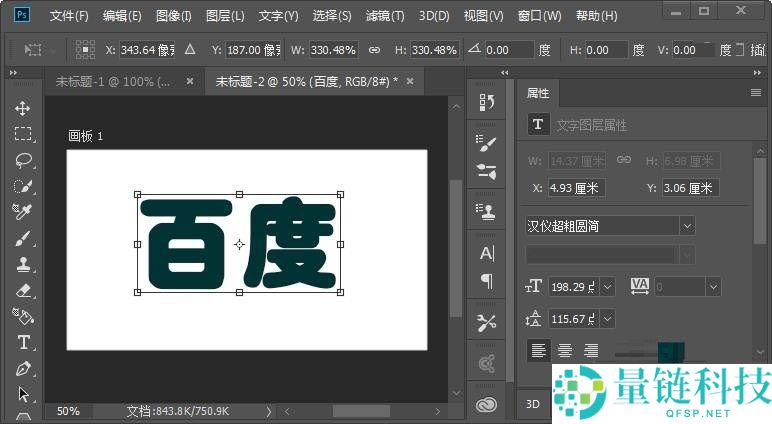
Task: Select the Lasso tool
Action: (x=22, y=160)
